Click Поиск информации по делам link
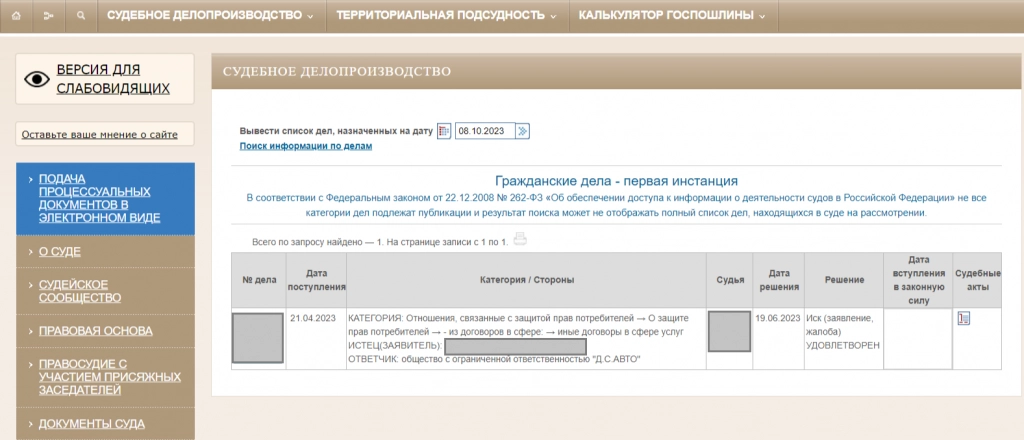 (306, 146)
